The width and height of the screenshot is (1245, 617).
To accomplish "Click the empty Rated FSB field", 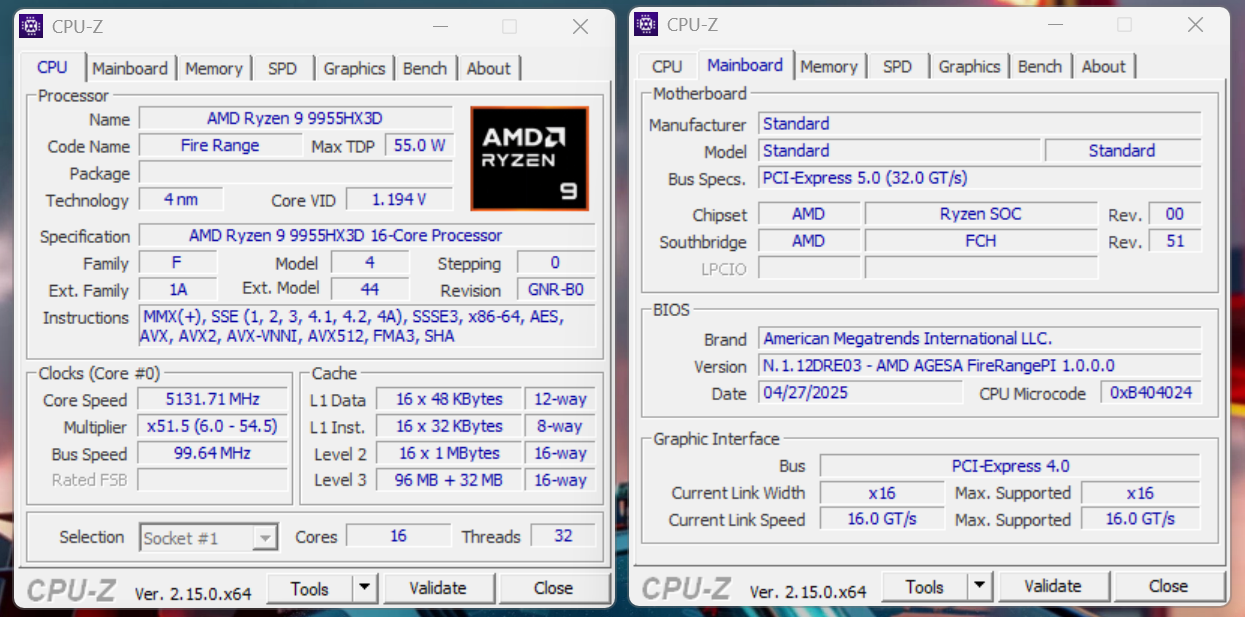I will [211, 480].
